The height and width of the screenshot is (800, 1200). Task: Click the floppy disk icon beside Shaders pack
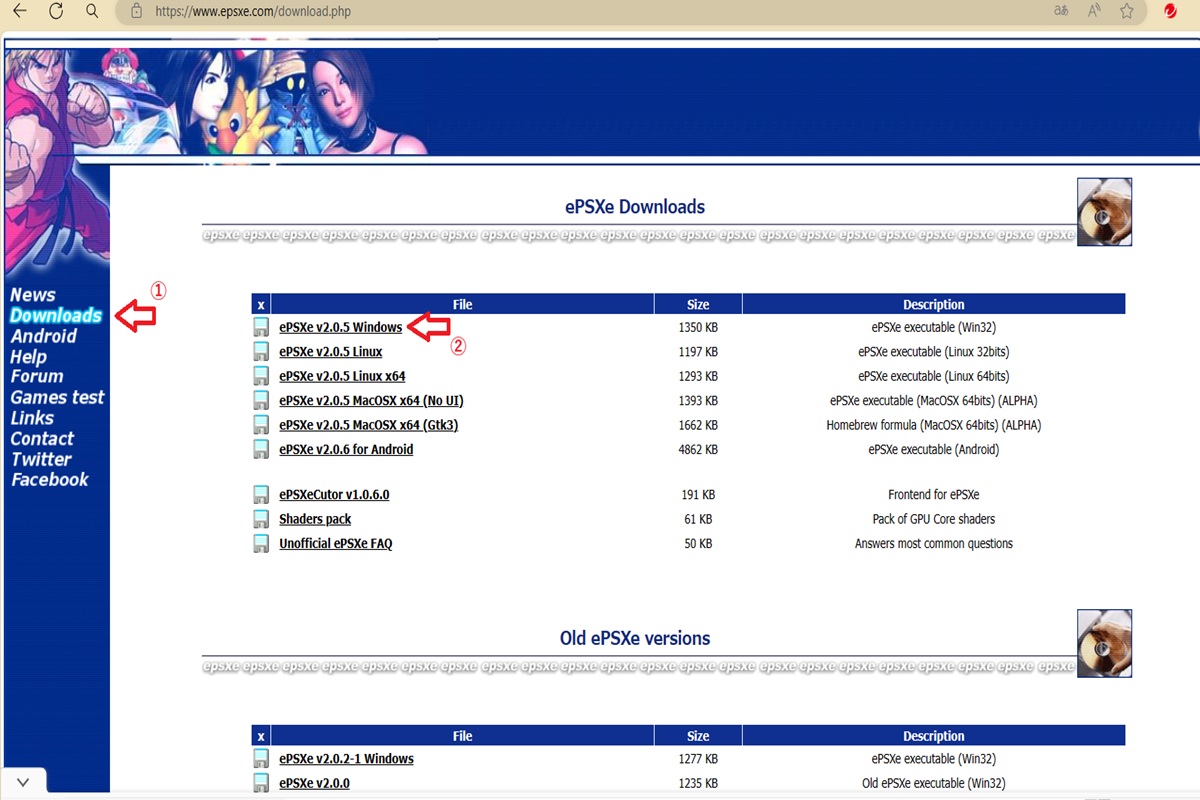click(x=261, y=519)
